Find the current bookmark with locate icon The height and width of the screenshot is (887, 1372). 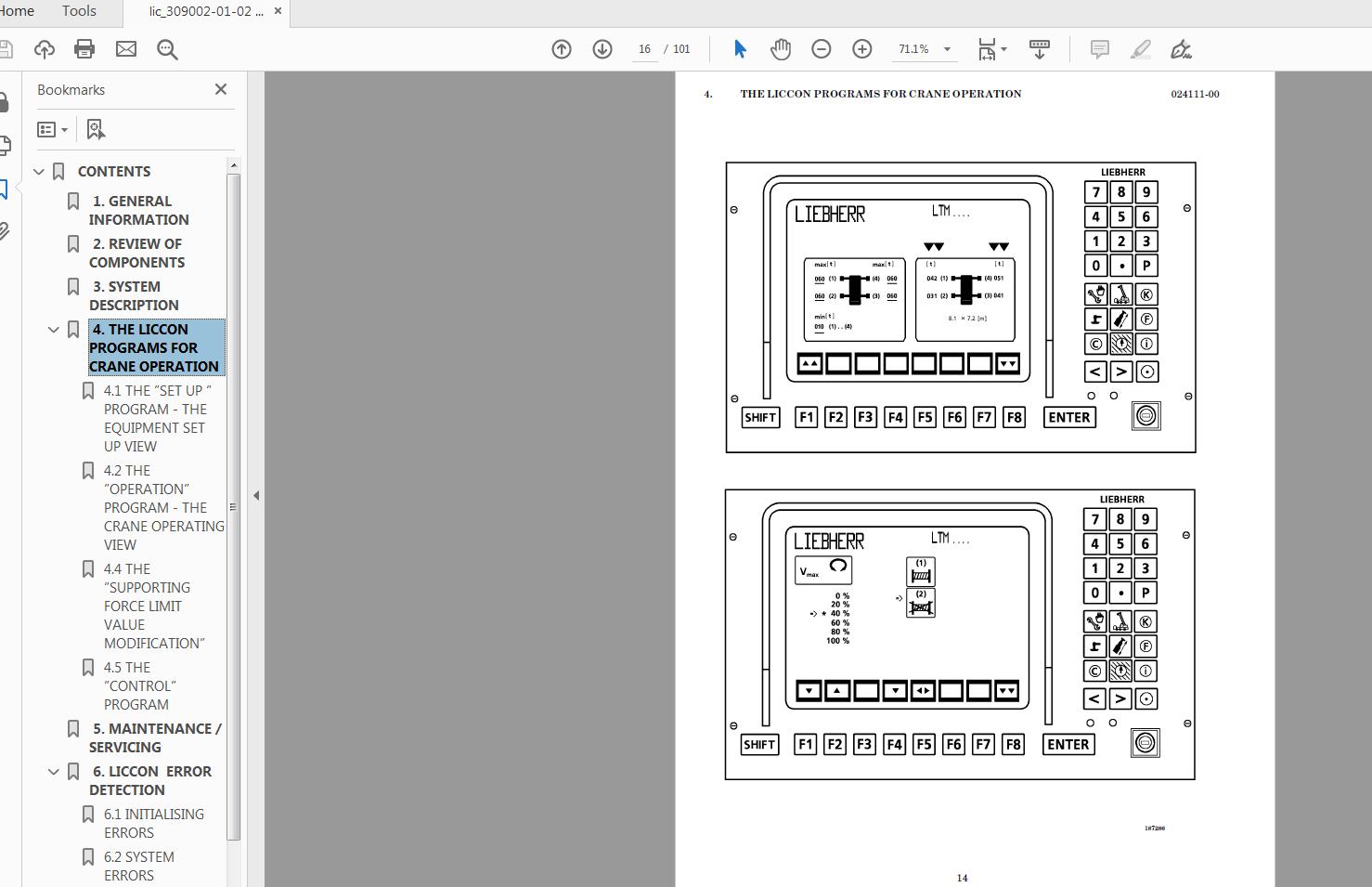[95, 128]
